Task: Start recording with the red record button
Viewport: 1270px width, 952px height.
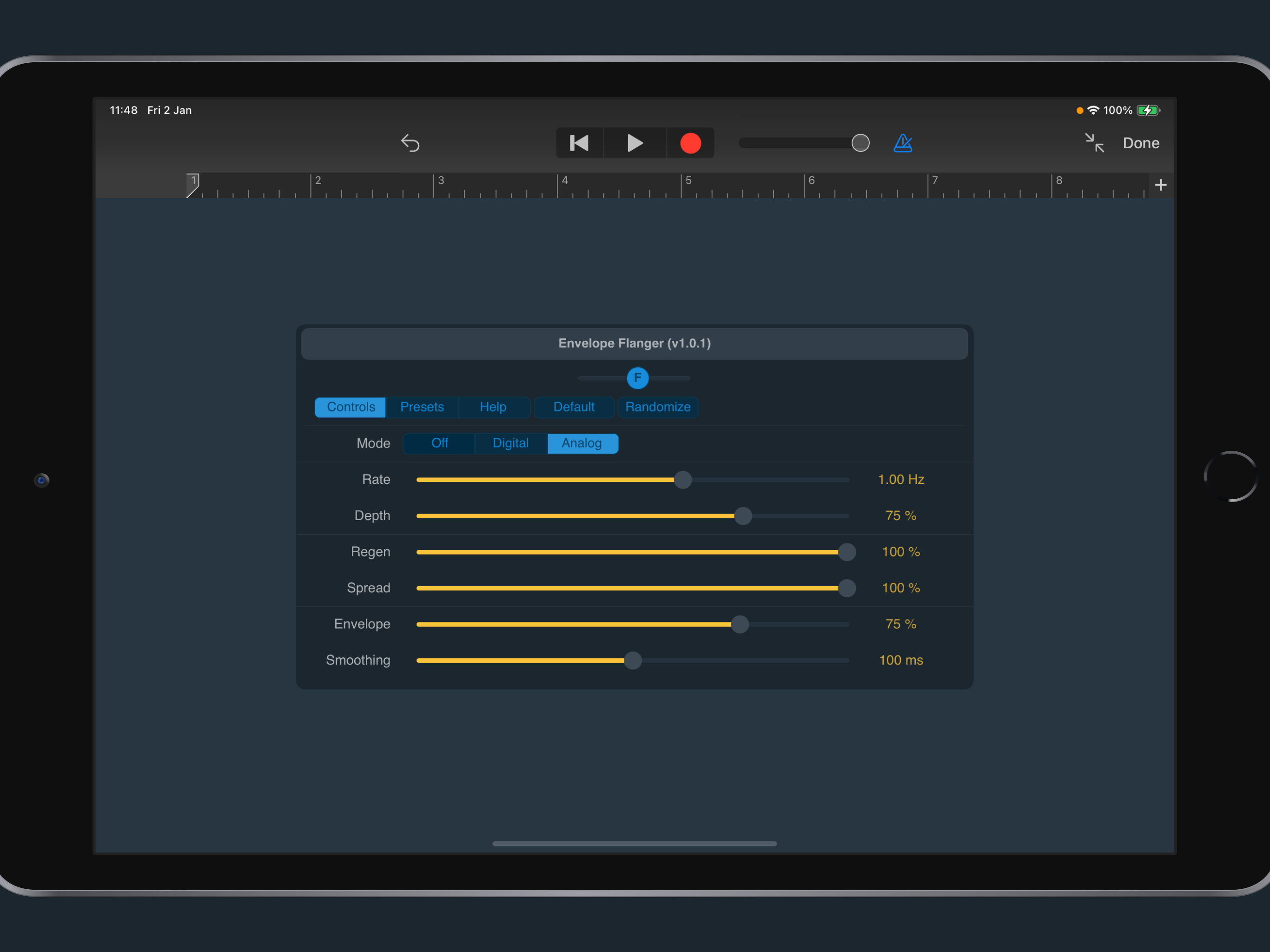Action: pyautogui.click(x=690, y=143)
